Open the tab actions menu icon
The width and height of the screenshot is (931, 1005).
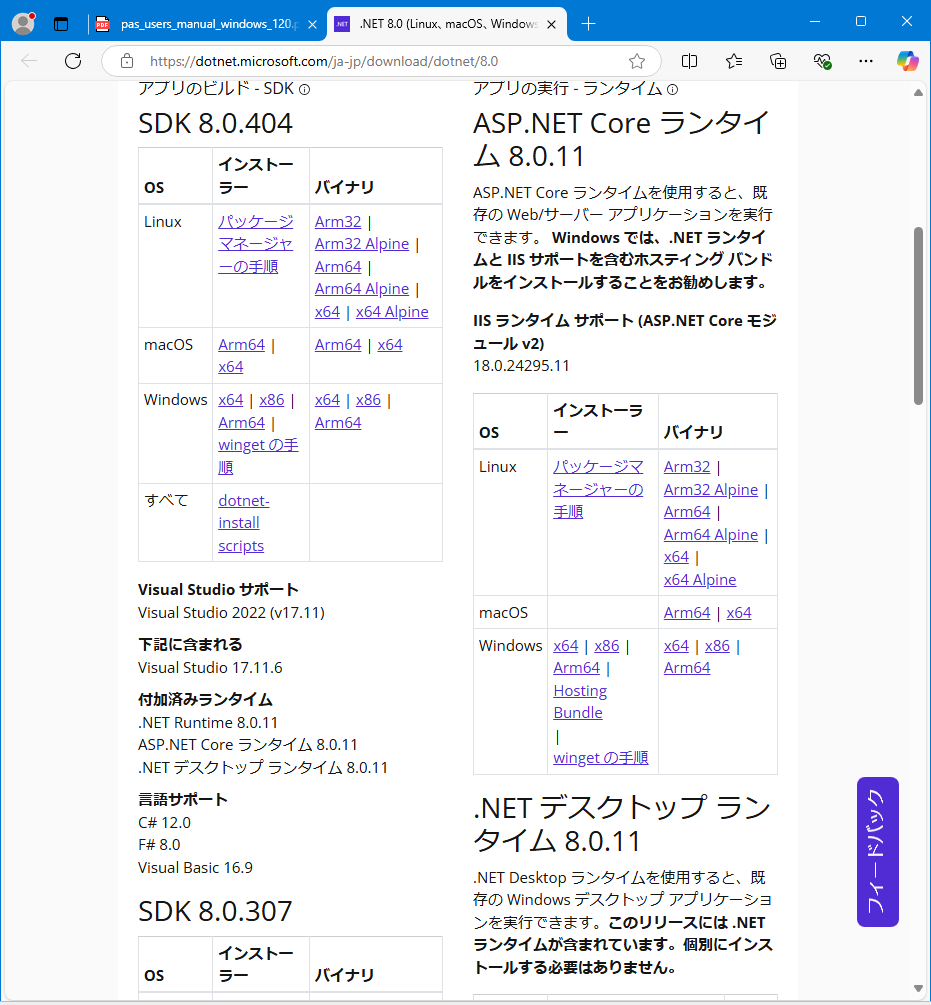click(x=61, y=24)
